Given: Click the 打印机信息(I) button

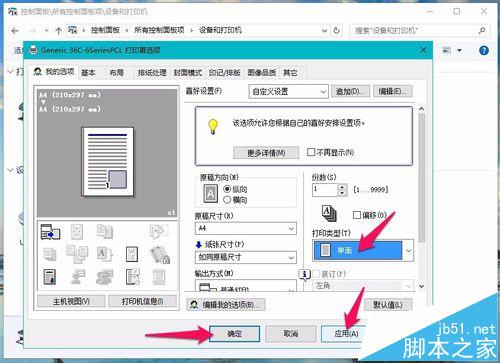Looking at the screenshot, I should [142, 301].
